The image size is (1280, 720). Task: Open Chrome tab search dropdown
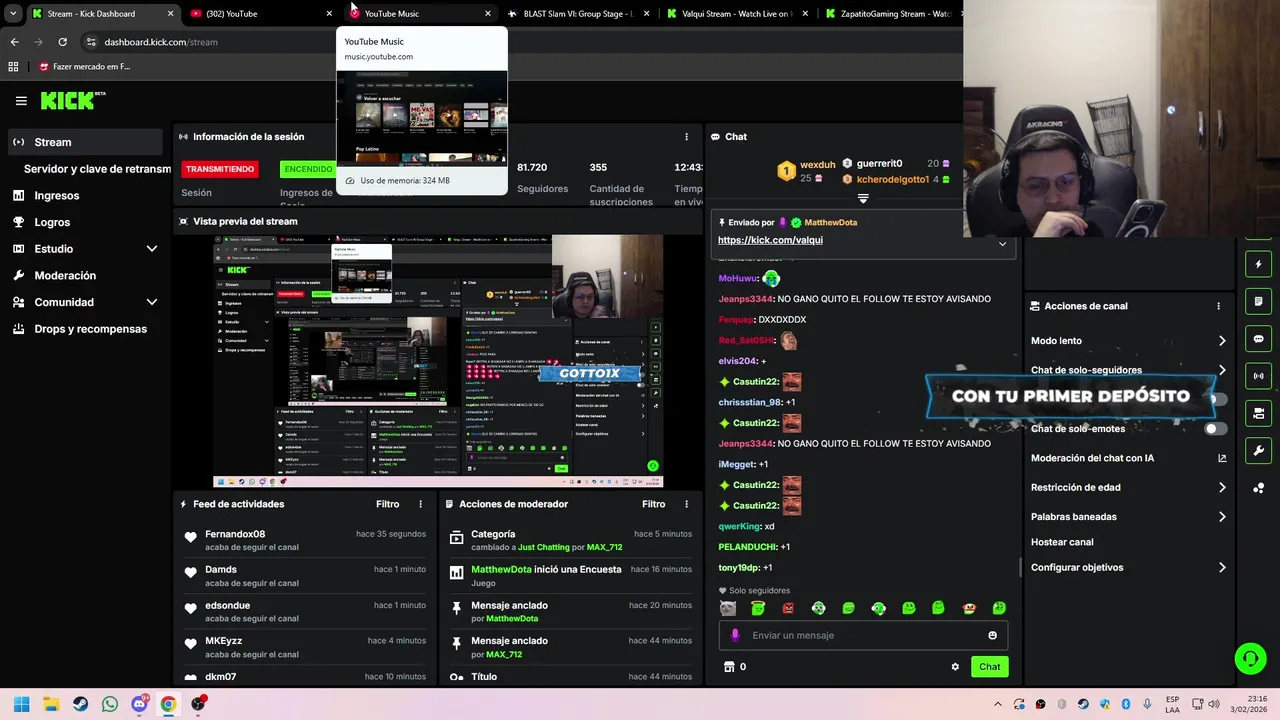tap(12, 13)
